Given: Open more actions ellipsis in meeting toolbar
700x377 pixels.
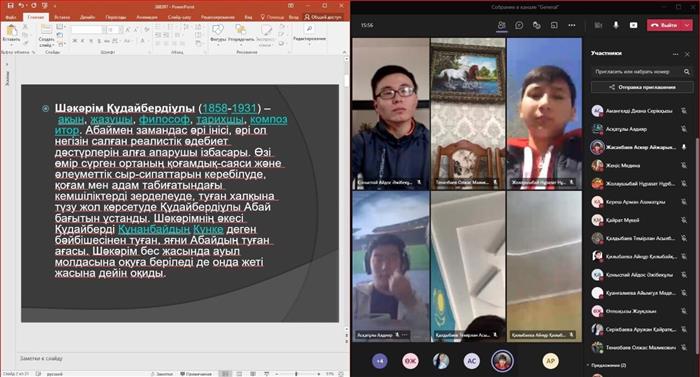Looking at the screenshot, I should (571, 25).
